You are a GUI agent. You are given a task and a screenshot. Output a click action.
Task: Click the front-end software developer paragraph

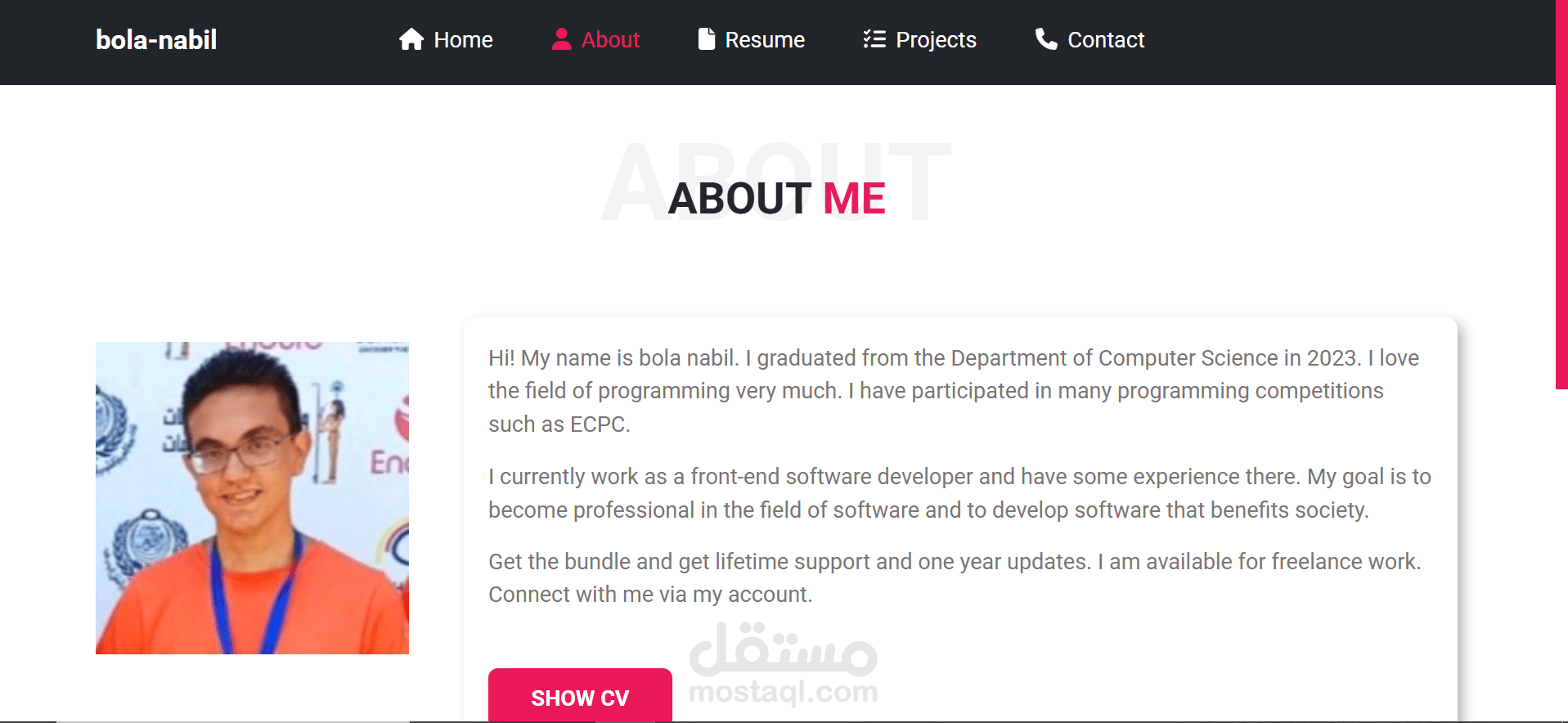click(959, 493)
